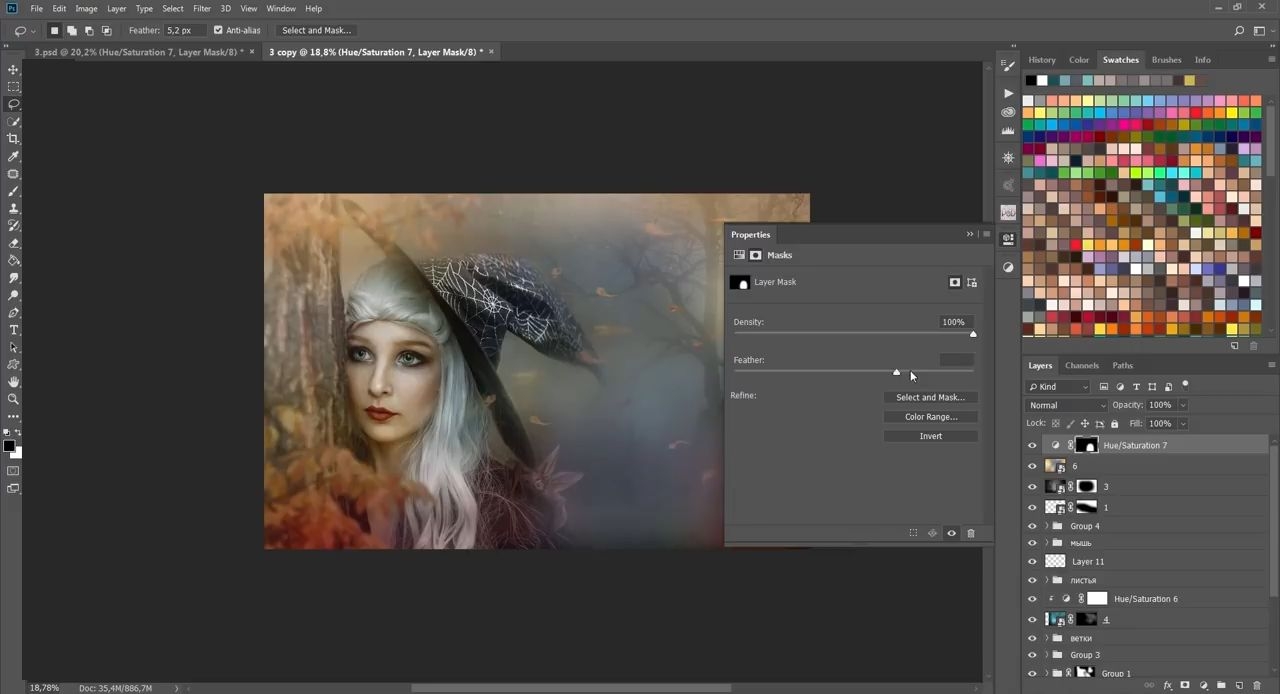Switch to the 3.psd document tab
This screenshot has height=694, width=1280.
coord(139,52)
